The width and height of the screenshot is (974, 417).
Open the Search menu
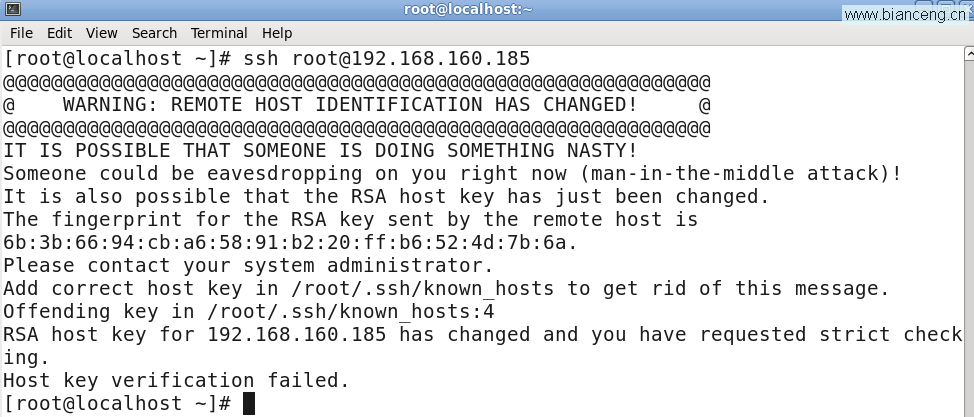click(154, 33)
